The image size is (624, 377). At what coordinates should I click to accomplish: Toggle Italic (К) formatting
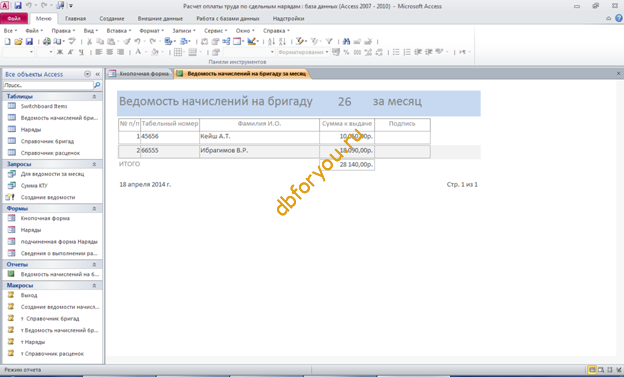click(70, 52)
